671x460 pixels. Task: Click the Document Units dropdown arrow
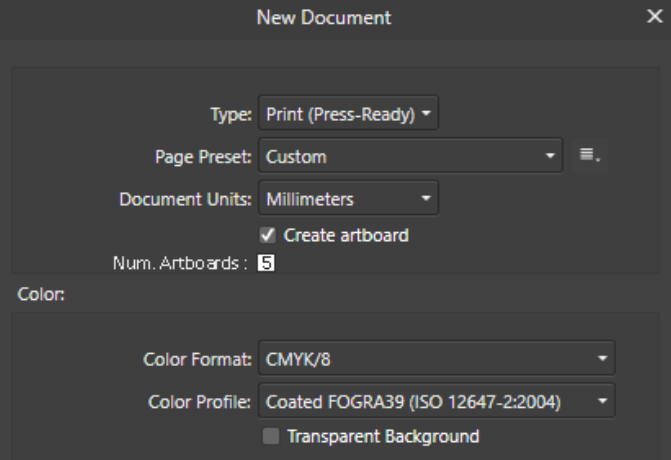click(426, 198)
